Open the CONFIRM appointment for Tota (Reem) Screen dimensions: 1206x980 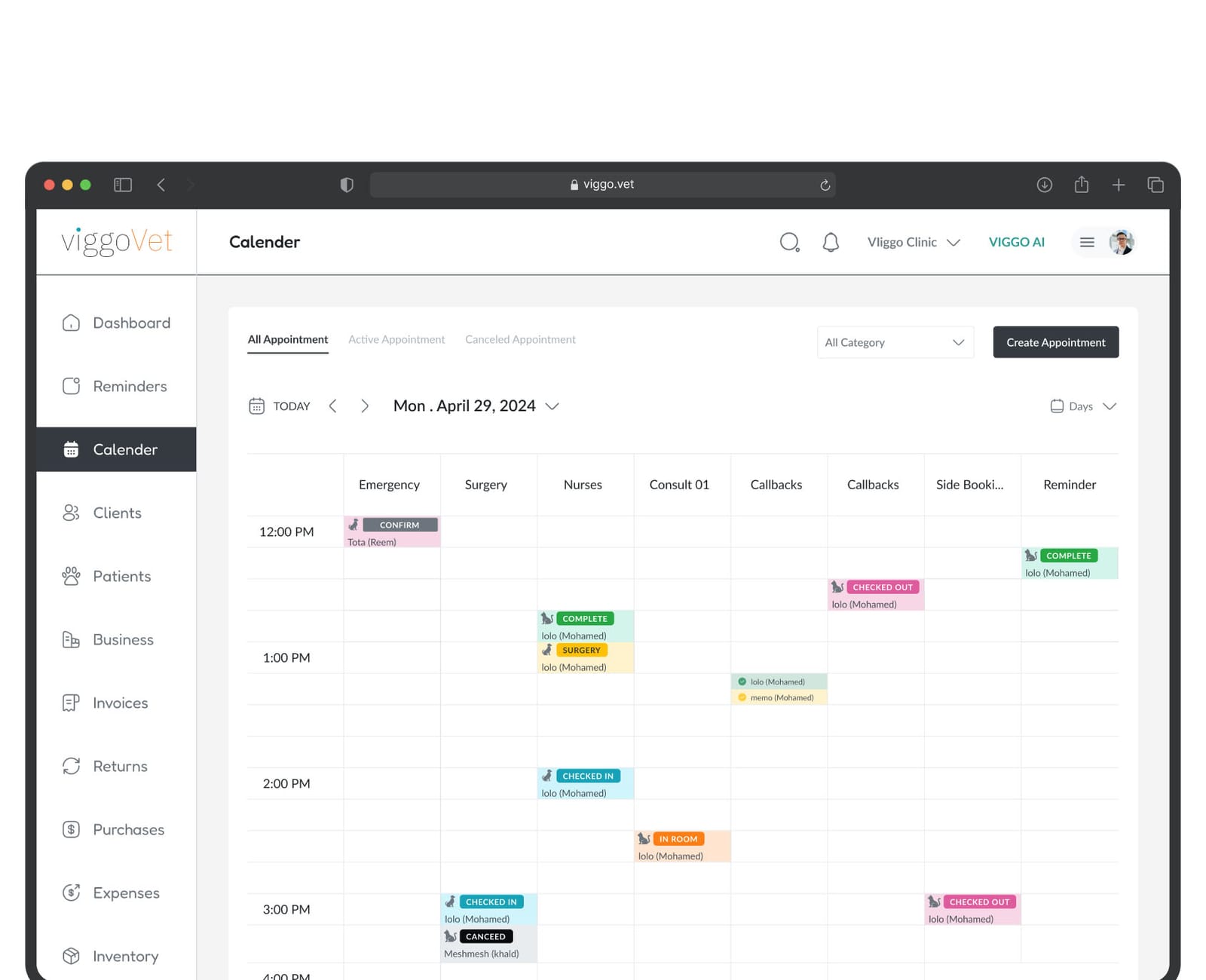click(x=392, y=532)
